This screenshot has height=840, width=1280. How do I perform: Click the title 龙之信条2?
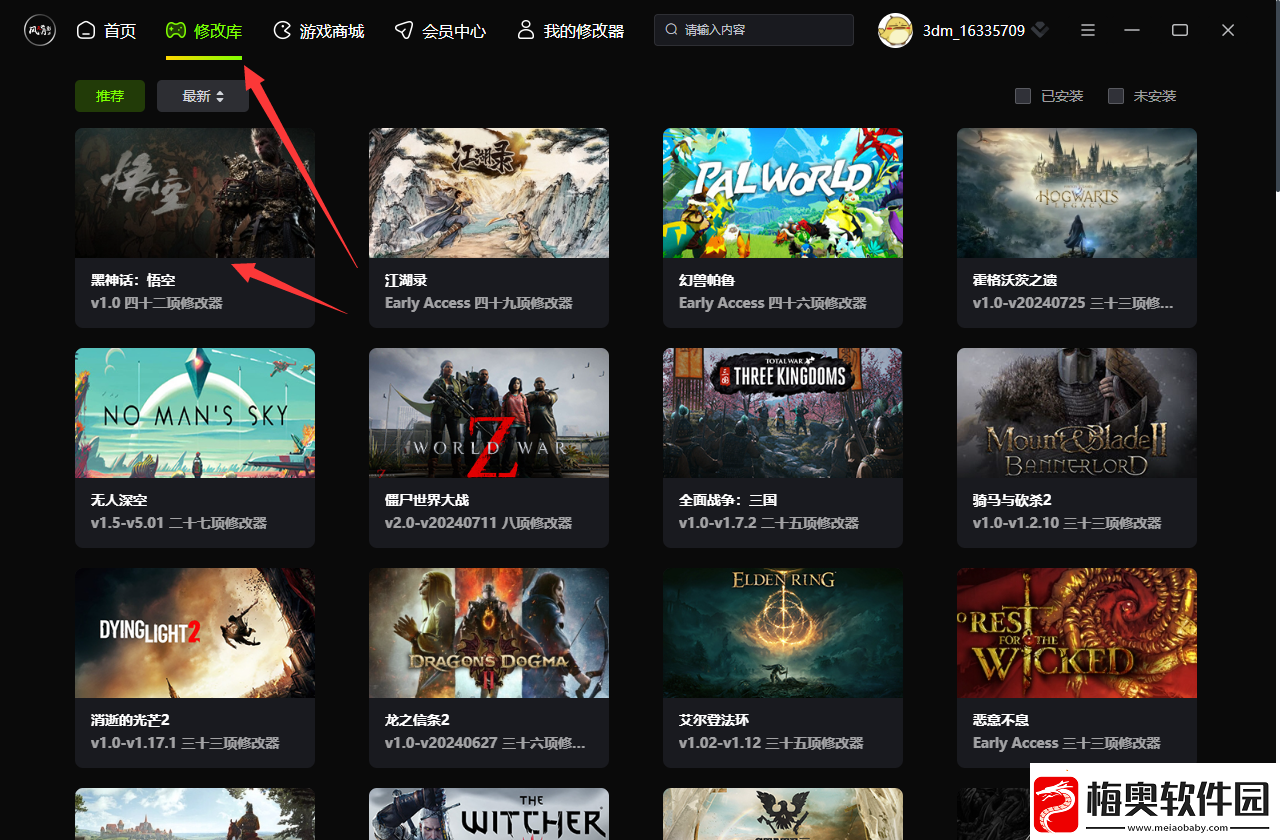tap(417, 720)
